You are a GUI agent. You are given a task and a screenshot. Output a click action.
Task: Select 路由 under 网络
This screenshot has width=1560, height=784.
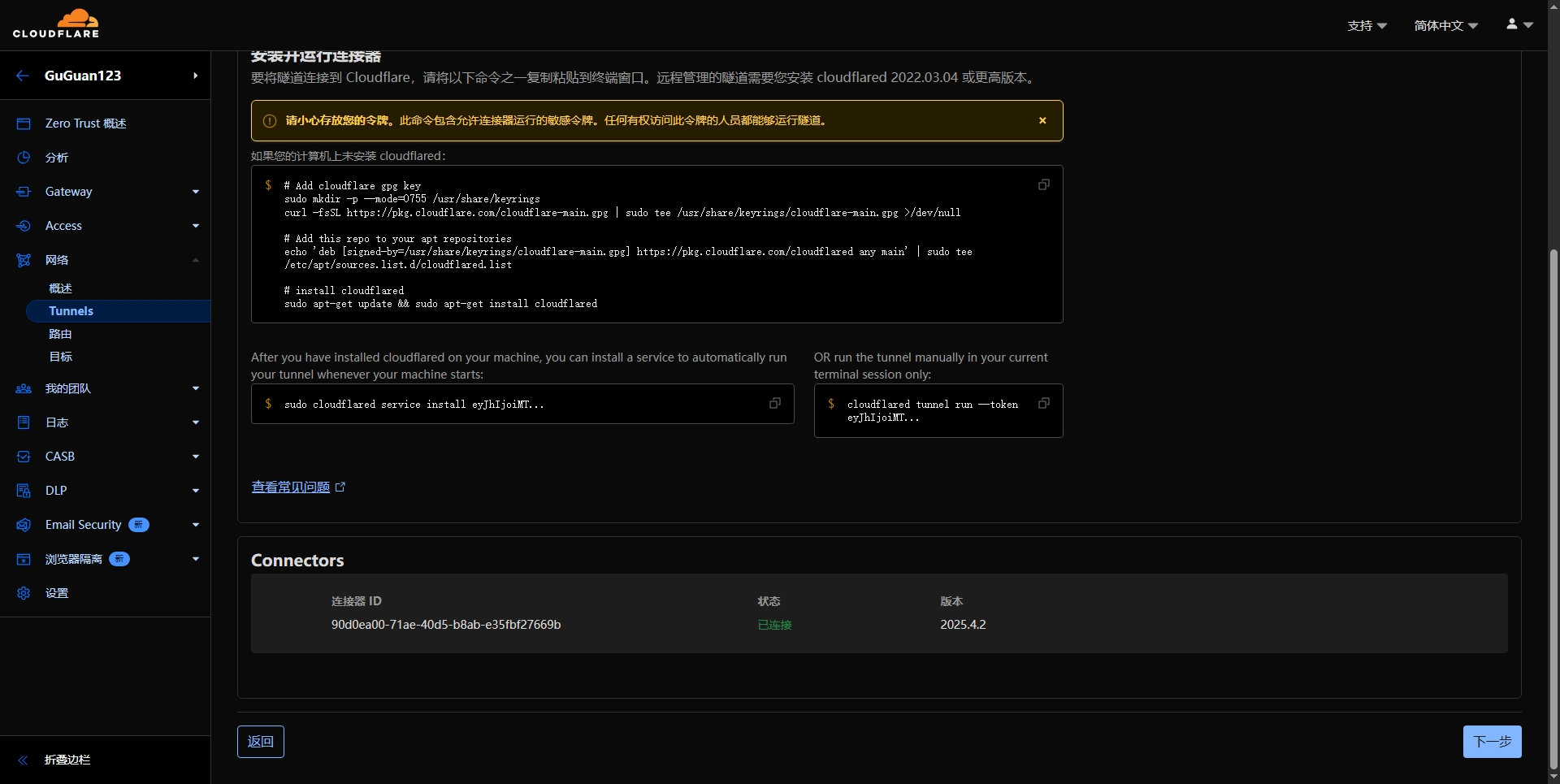coord(60,334)
